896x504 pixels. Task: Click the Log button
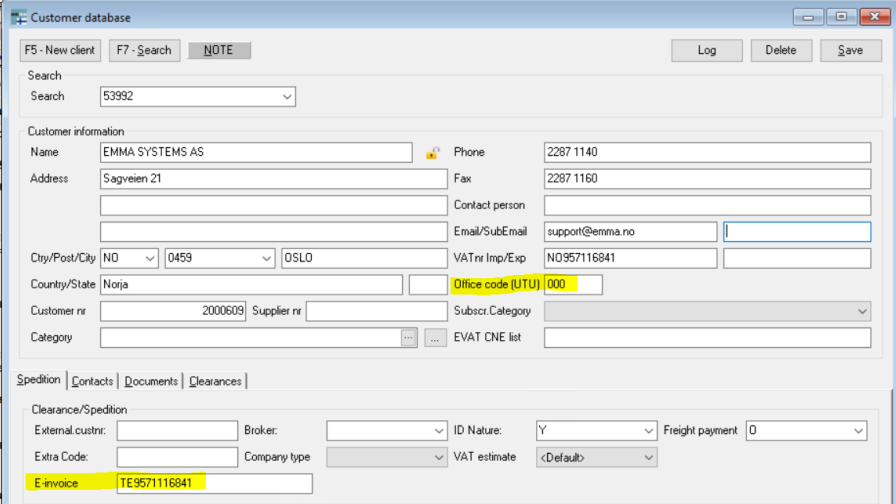(706, 50)
